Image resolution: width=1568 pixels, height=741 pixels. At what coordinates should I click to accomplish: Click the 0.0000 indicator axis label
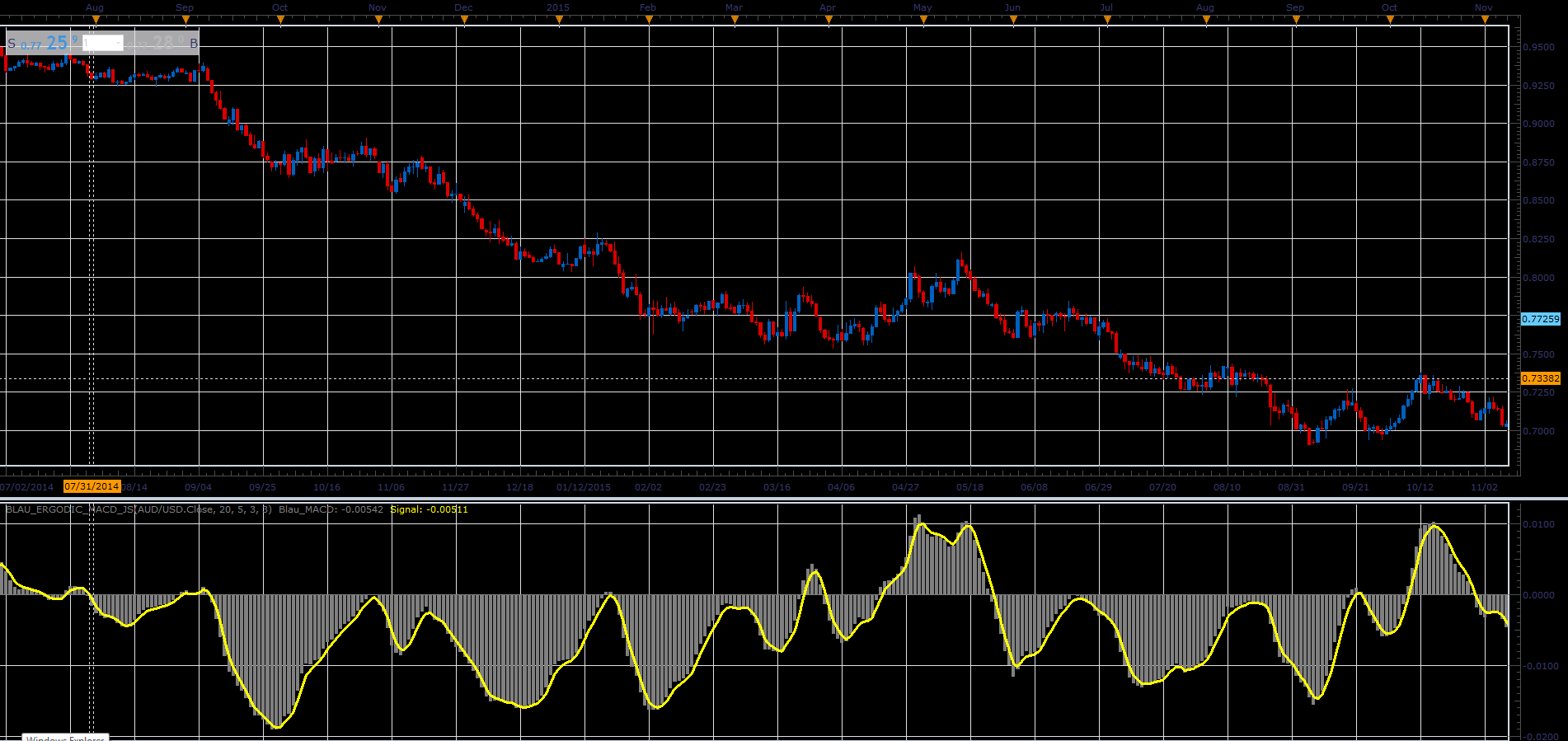pos(1538,595)
